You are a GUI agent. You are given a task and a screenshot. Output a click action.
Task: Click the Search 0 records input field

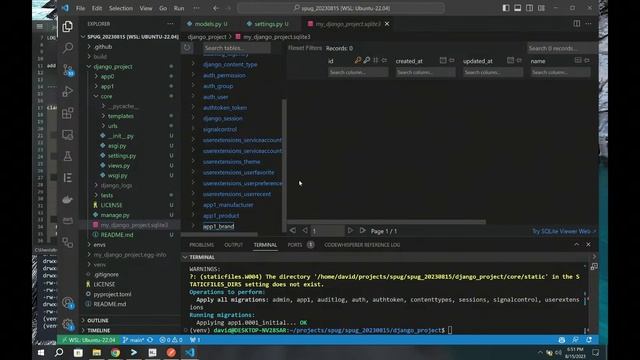point(562,48)
